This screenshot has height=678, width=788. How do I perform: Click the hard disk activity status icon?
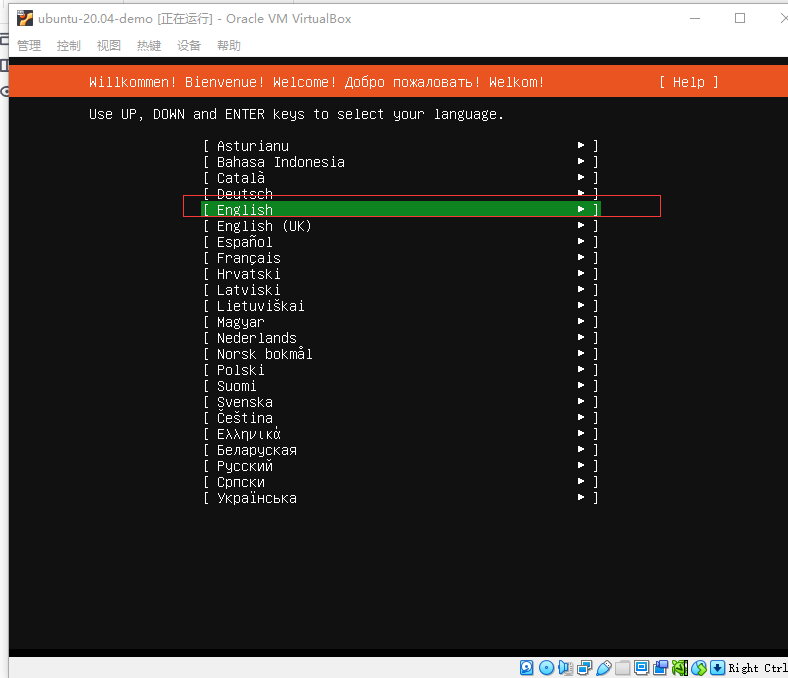pyautogui.click(x=527, y=667)
